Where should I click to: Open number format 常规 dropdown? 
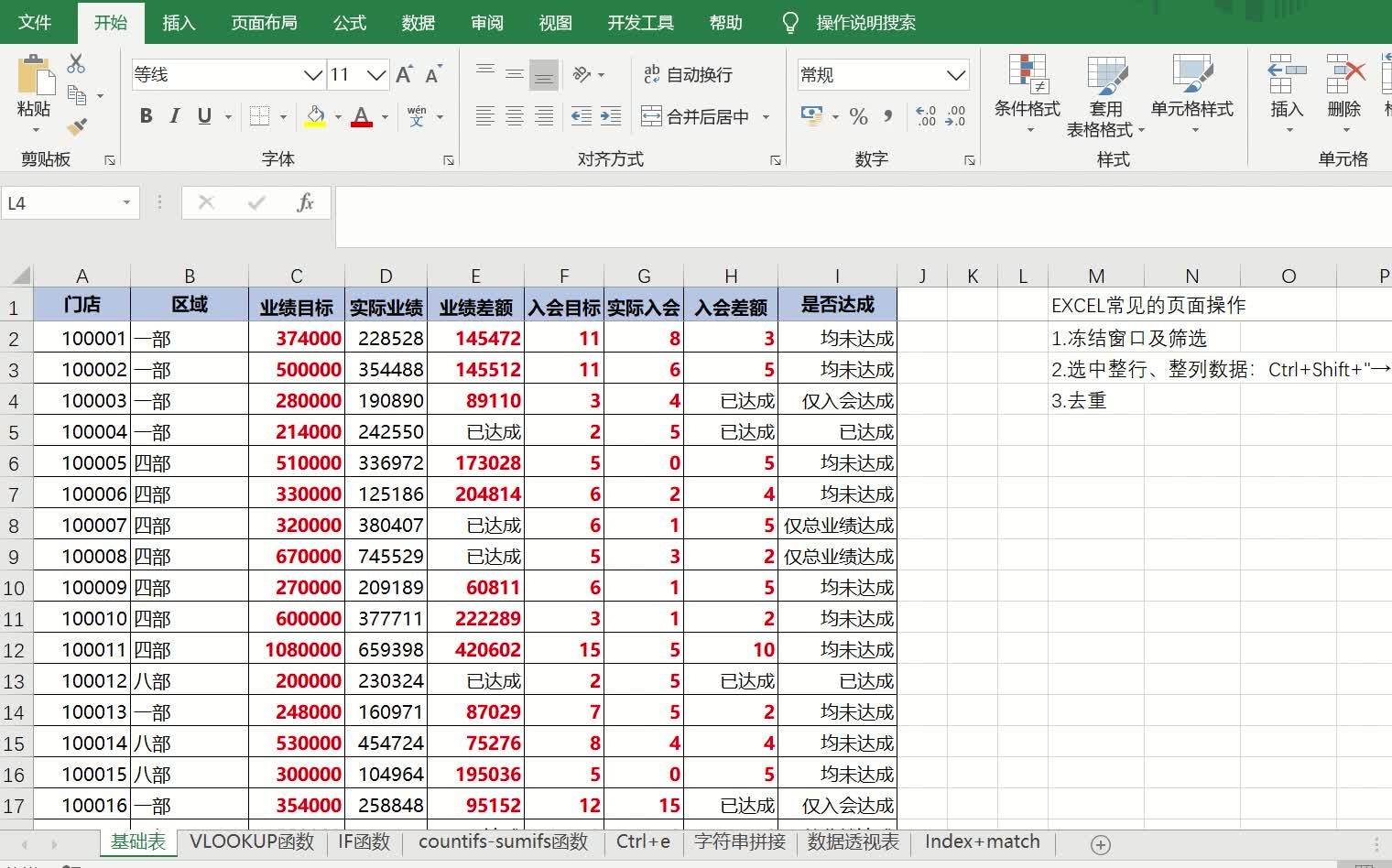pyautogui.click(x=956, y=74)
